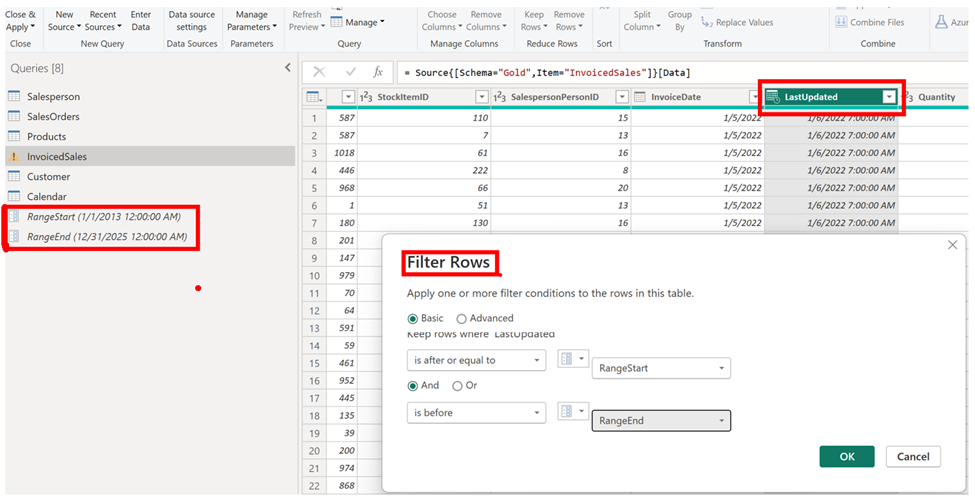Open Manage Parameters menu
Screen dimensions: 975x499
[x=251, y=21]
